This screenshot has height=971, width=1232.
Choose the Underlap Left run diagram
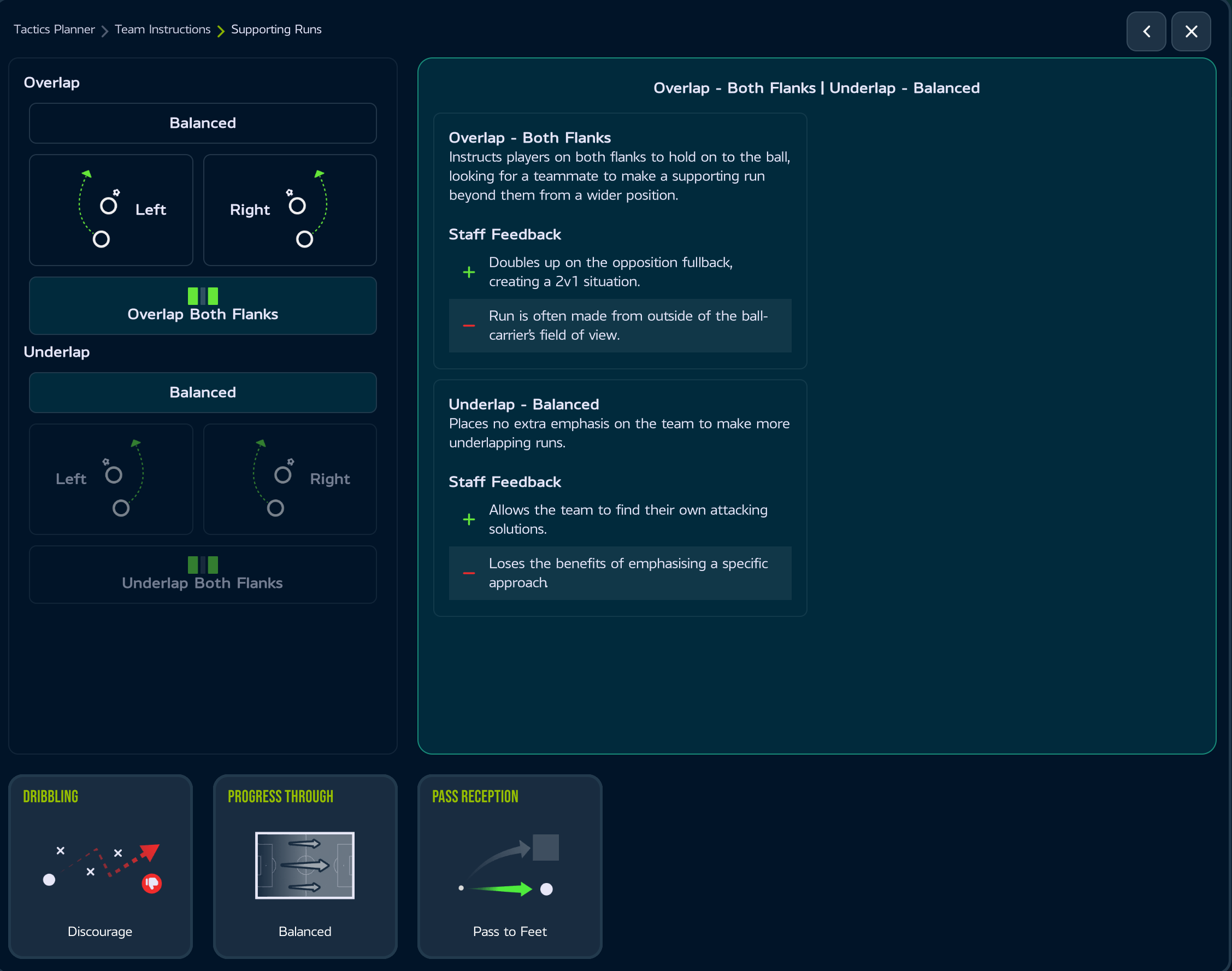coord(111,479)
